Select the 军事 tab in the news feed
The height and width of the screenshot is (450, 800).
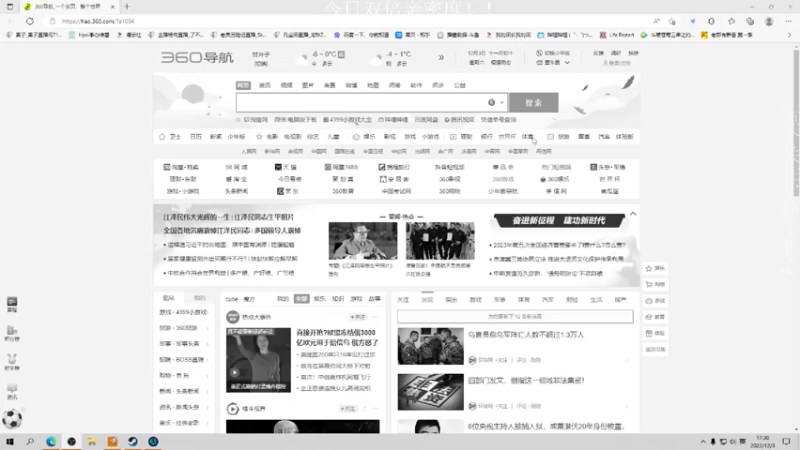(x=499, y=300)
